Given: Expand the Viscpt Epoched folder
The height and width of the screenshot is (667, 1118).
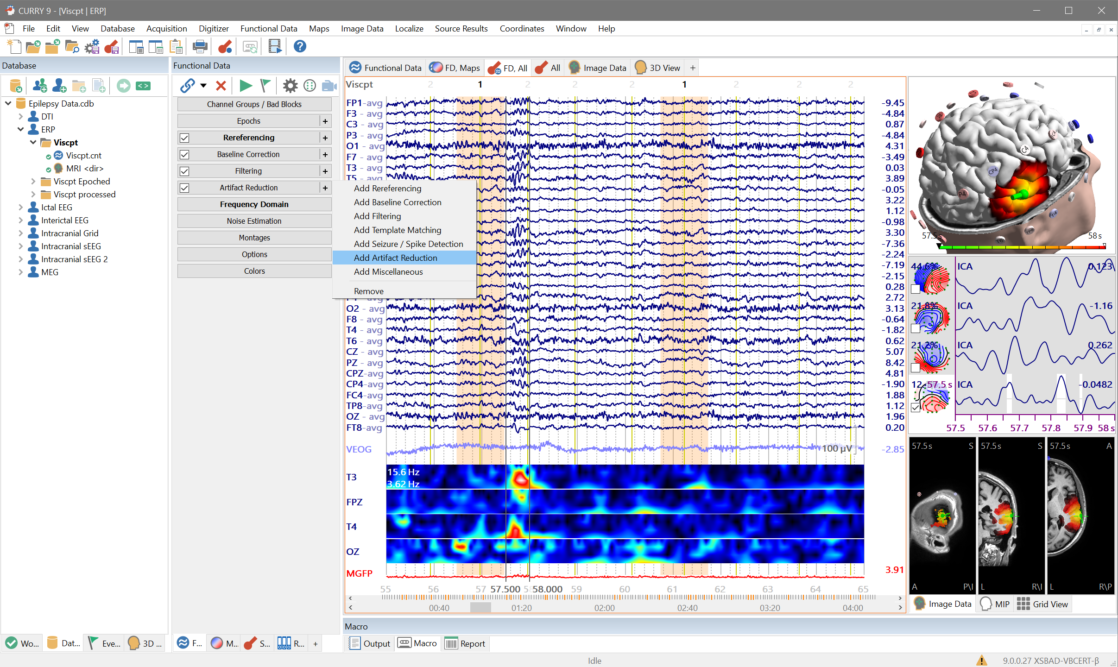Looking at the screenshot, I should point(33,182).
